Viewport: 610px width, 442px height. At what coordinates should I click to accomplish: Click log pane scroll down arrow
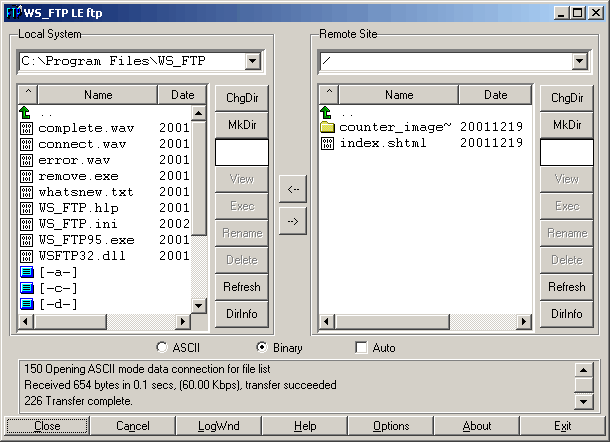(x=584, y=402)
